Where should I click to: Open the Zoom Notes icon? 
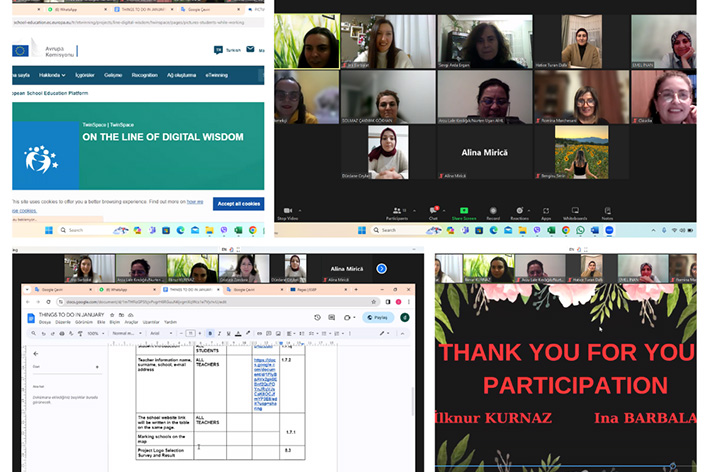click(607, 212)
